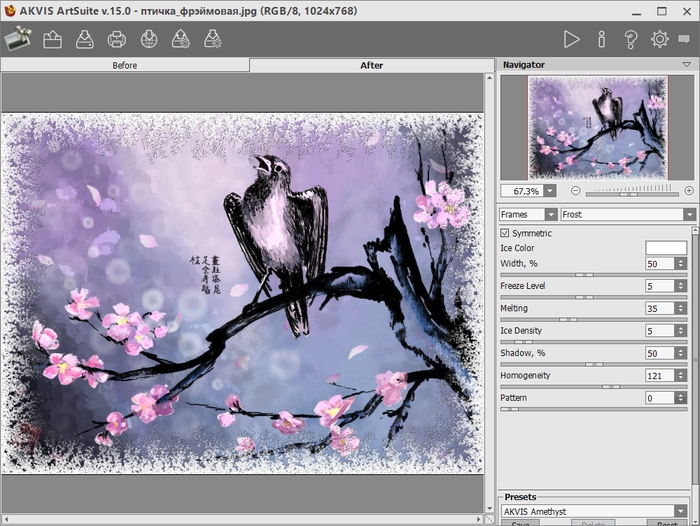Adjust the Navigator zoom slider

point(632,194)
